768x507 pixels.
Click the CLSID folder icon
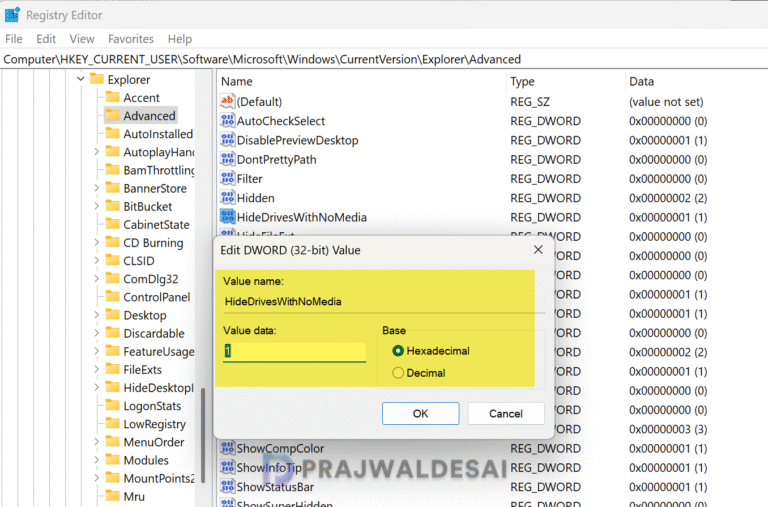pos(113,260)
